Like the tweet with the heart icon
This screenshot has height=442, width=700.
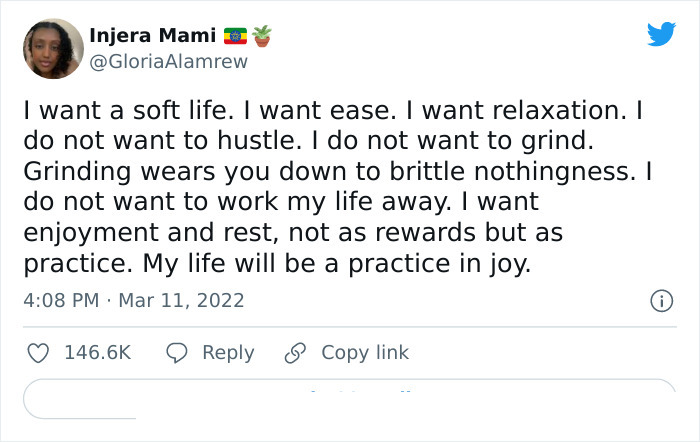(38, 353)
